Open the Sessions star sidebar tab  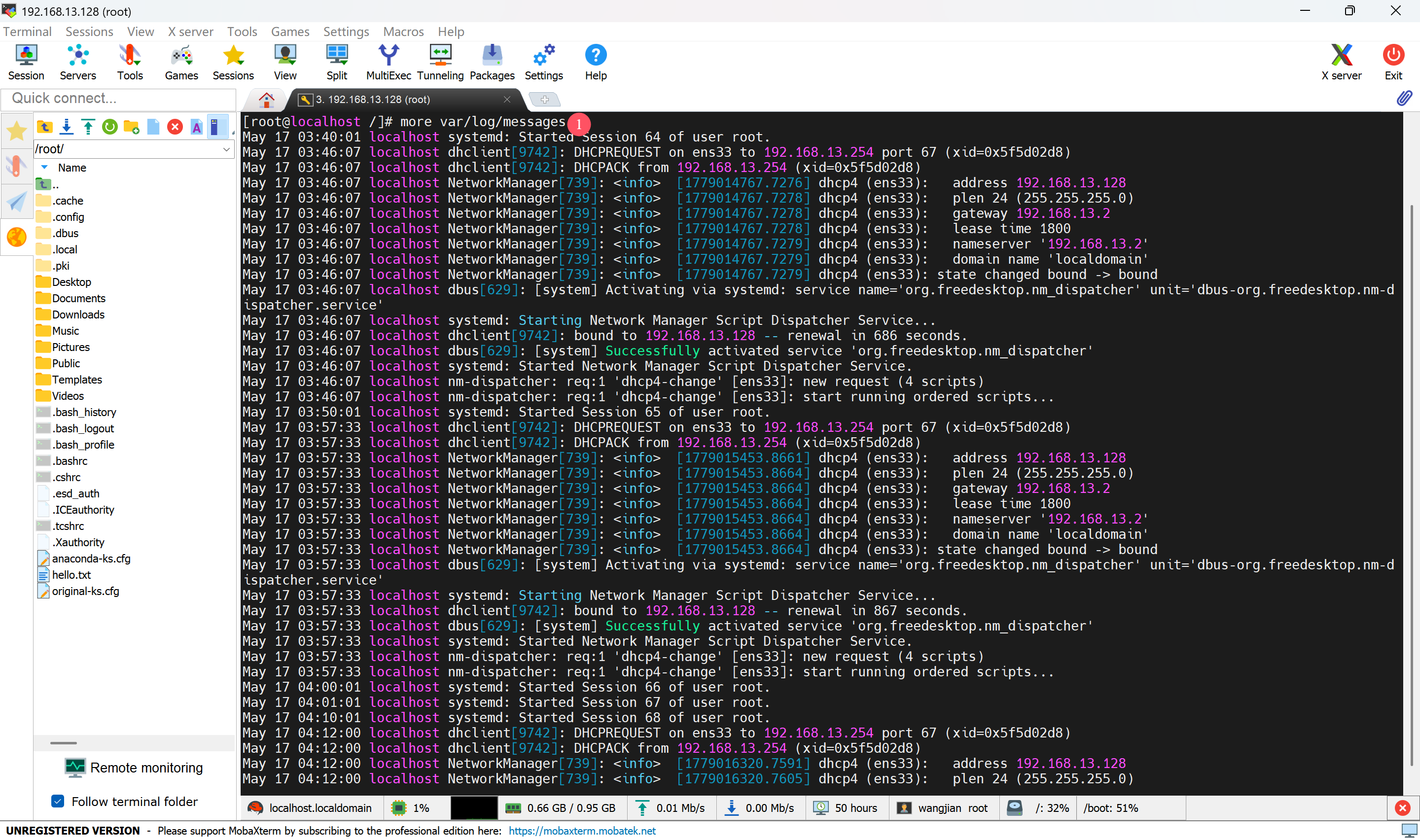pos(16,131)
